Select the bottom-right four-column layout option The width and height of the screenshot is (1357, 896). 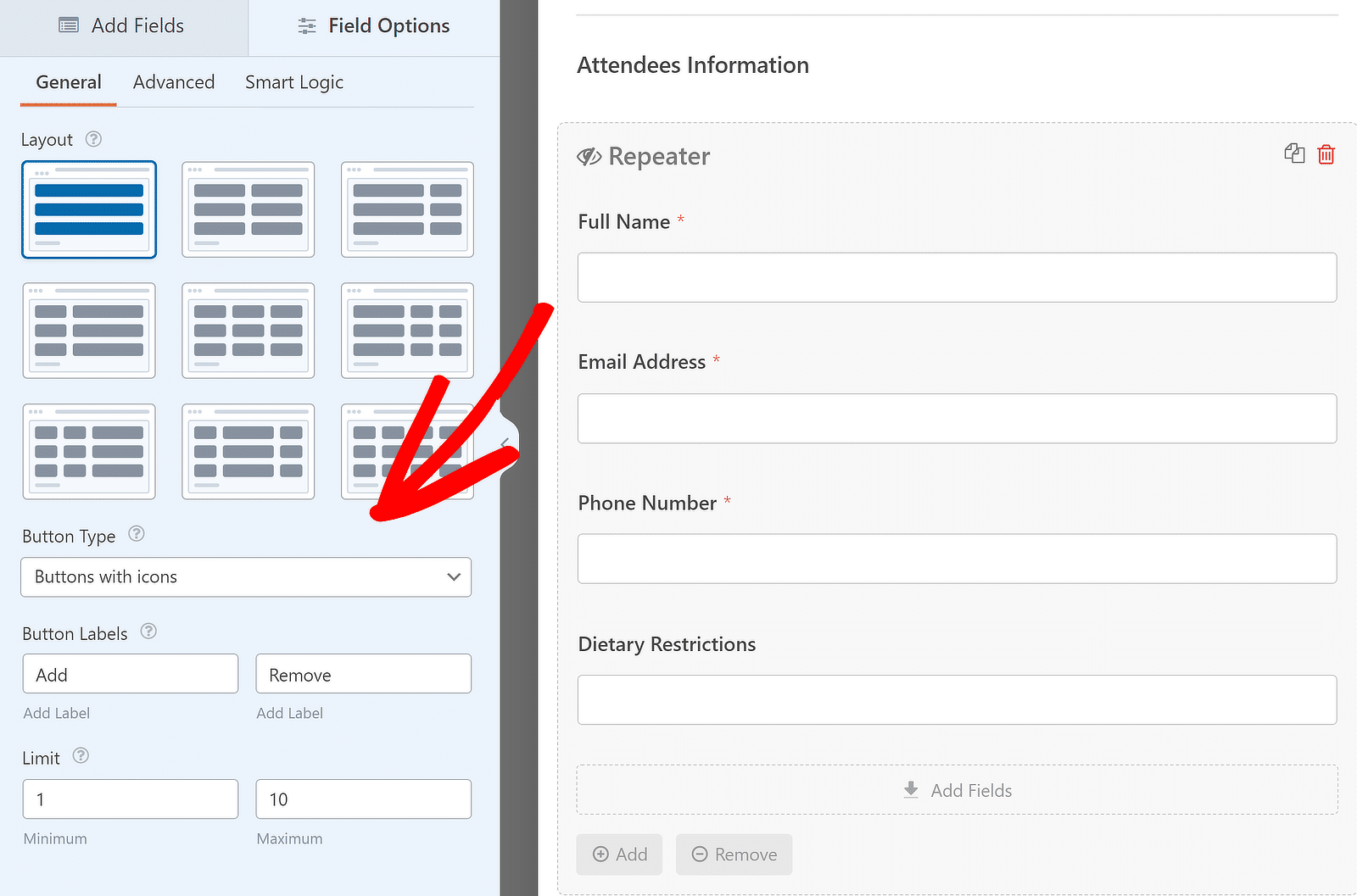click(x=407, y=452)
